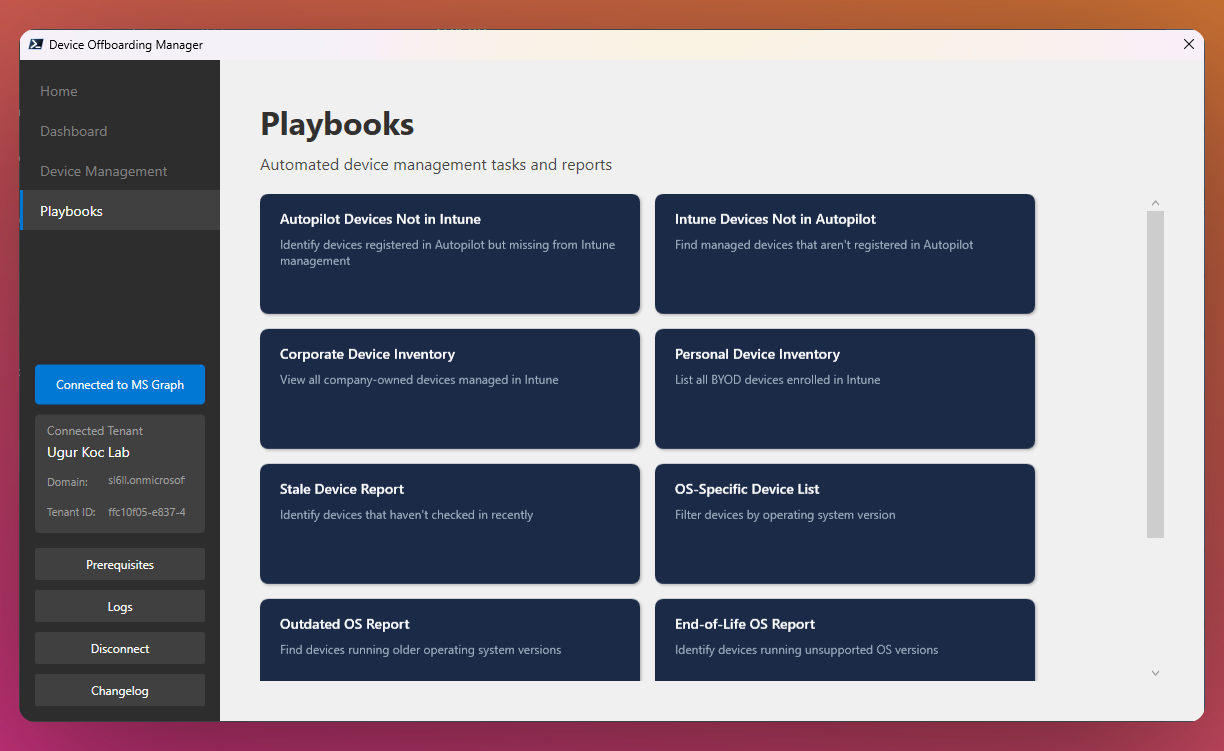
Task: Open the Personal Device Inventory playbook
Action: pos(845,389)
